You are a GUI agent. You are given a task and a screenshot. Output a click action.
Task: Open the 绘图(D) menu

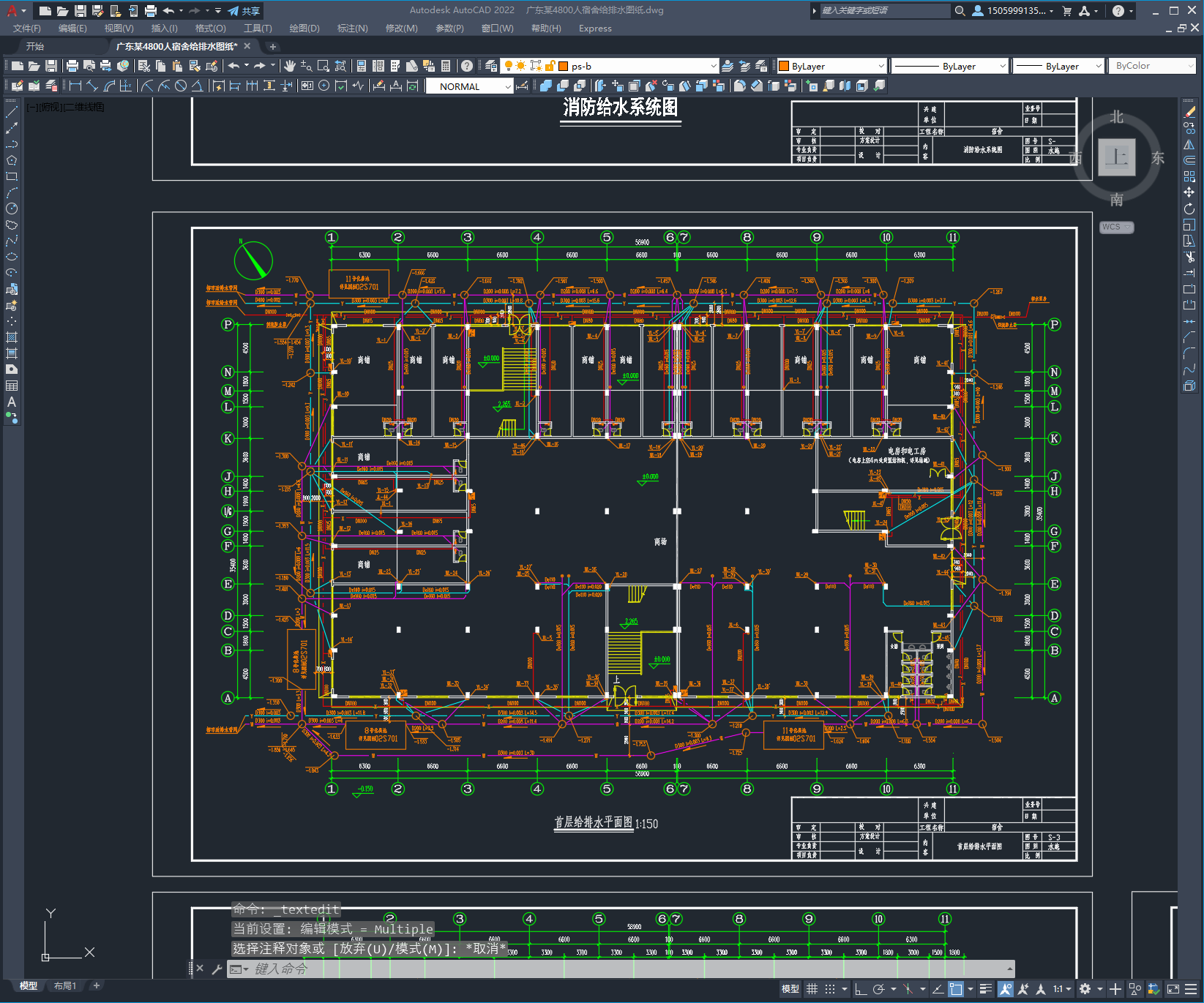coord(304,29)
